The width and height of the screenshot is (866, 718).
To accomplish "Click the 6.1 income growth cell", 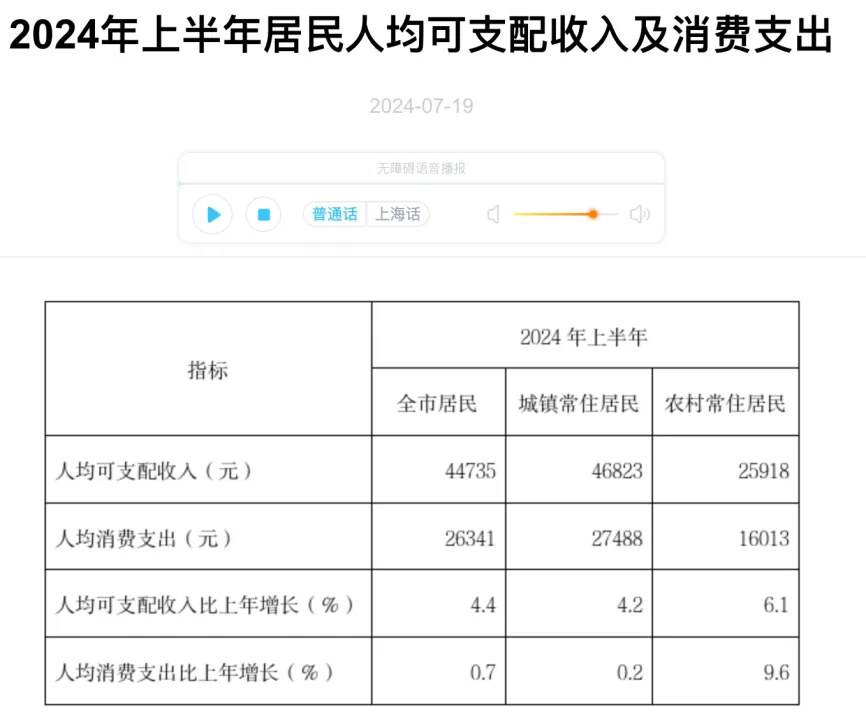I will (774, 605).
